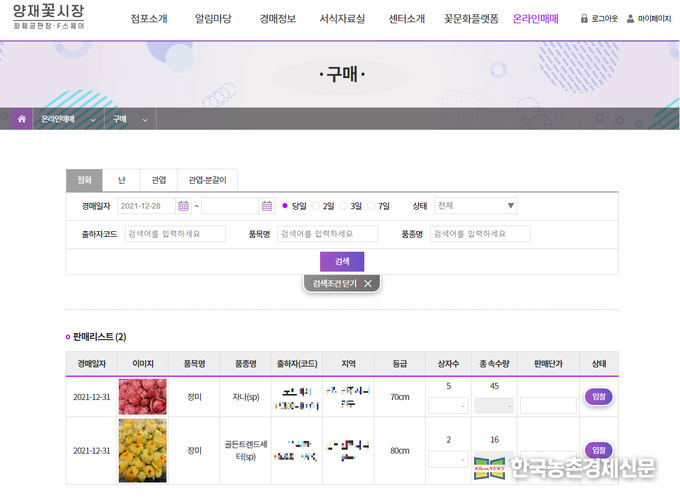This screenshot has height=504, width=680.
Task: Switch to the 관엽-분갈이 tab
Action: tap(207, 180)
